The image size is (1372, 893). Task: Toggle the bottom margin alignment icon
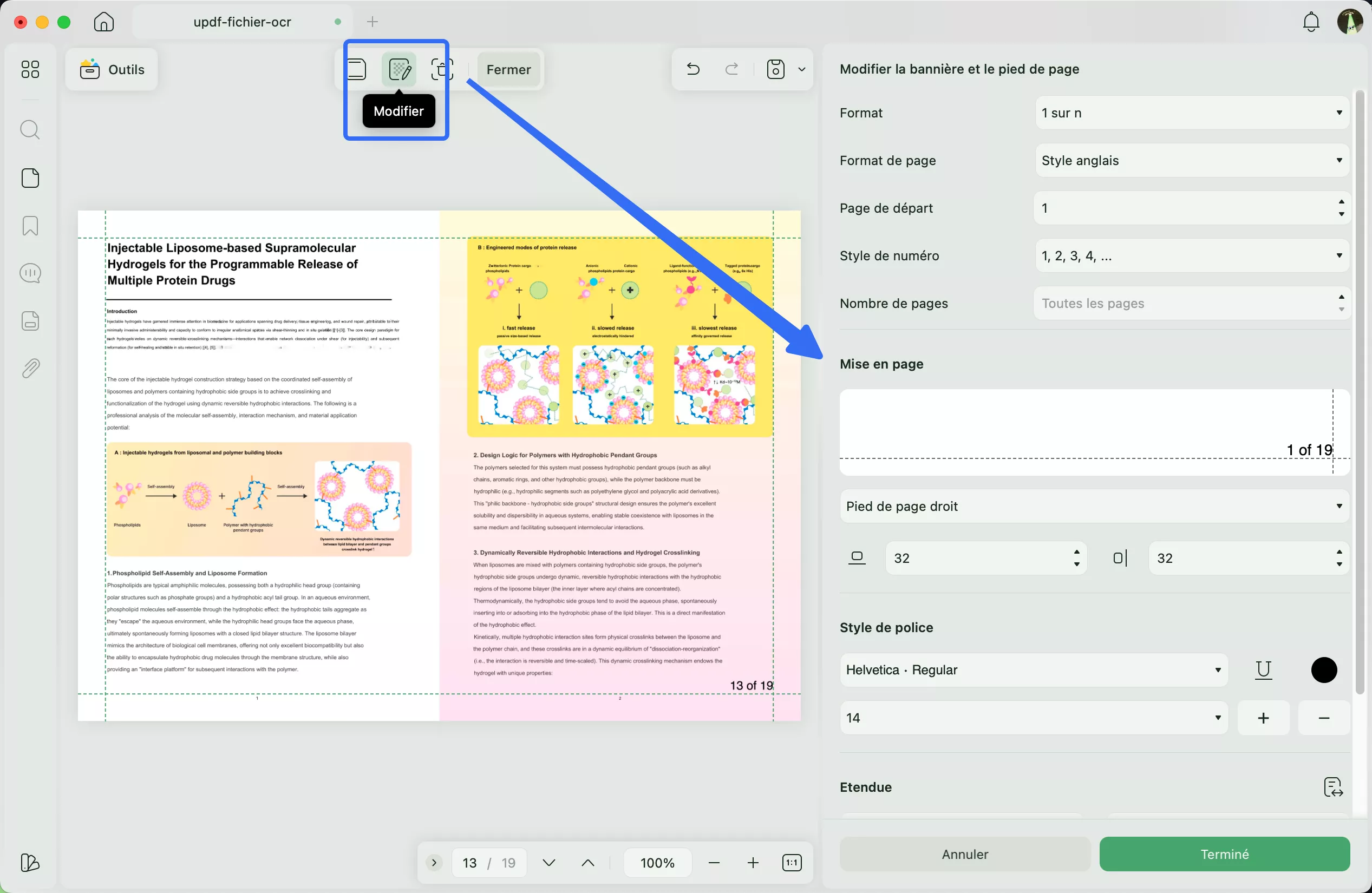858,557
